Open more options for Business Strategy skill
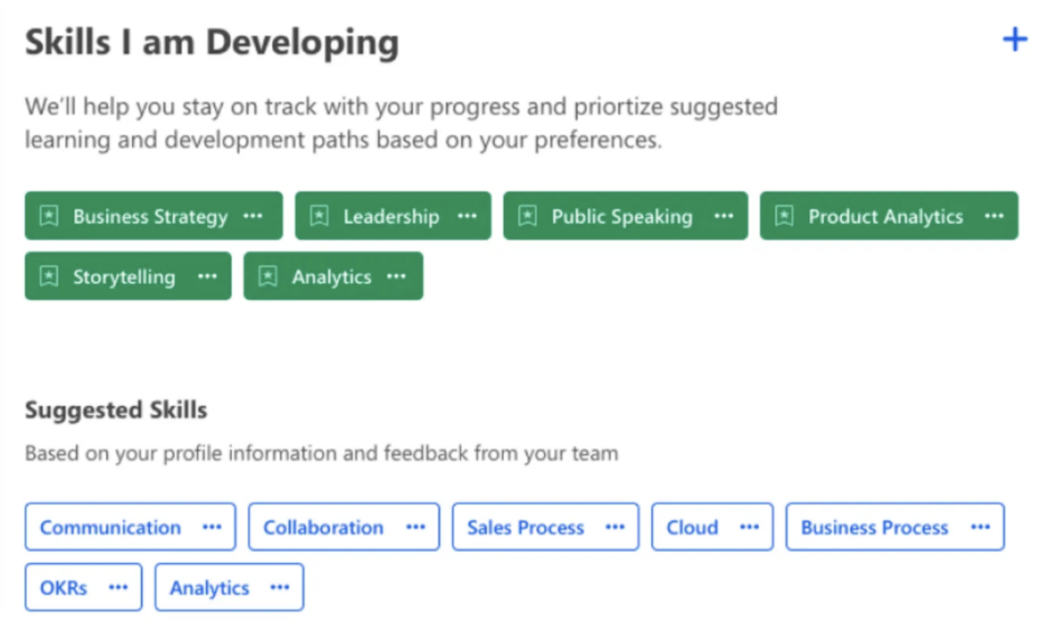1045x627 pixels. click(253, 216)
